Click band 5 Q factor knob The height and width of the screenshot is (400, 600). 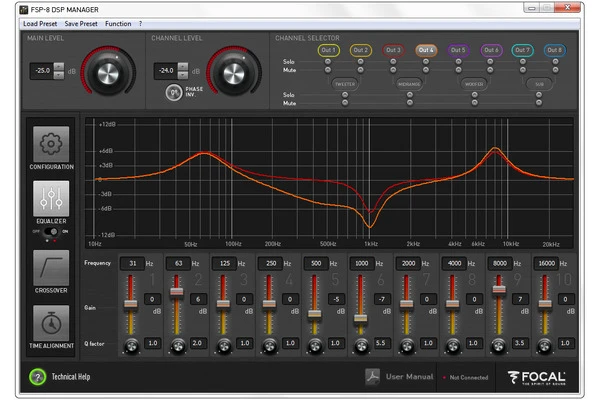click(315, 346)
